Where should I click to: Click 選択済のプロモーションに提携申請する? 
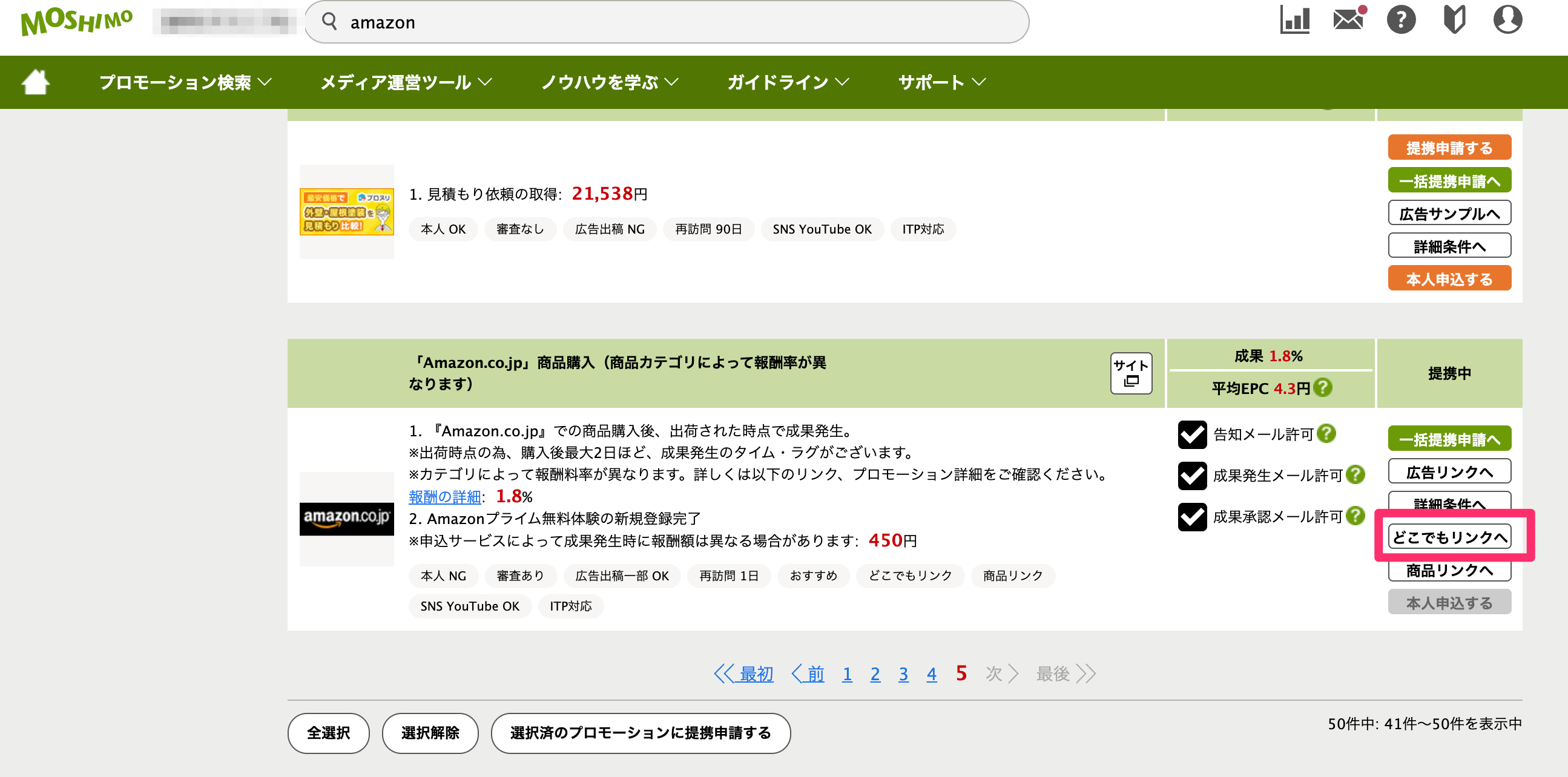pos(641,734)
